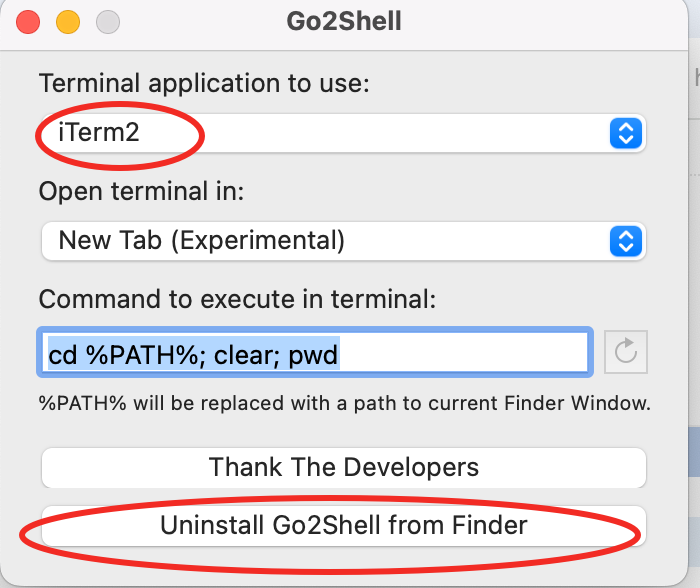This screenshot has height=588, width=700.
Task: Click blank space after pwd in command field
Action: pos(460,353)
